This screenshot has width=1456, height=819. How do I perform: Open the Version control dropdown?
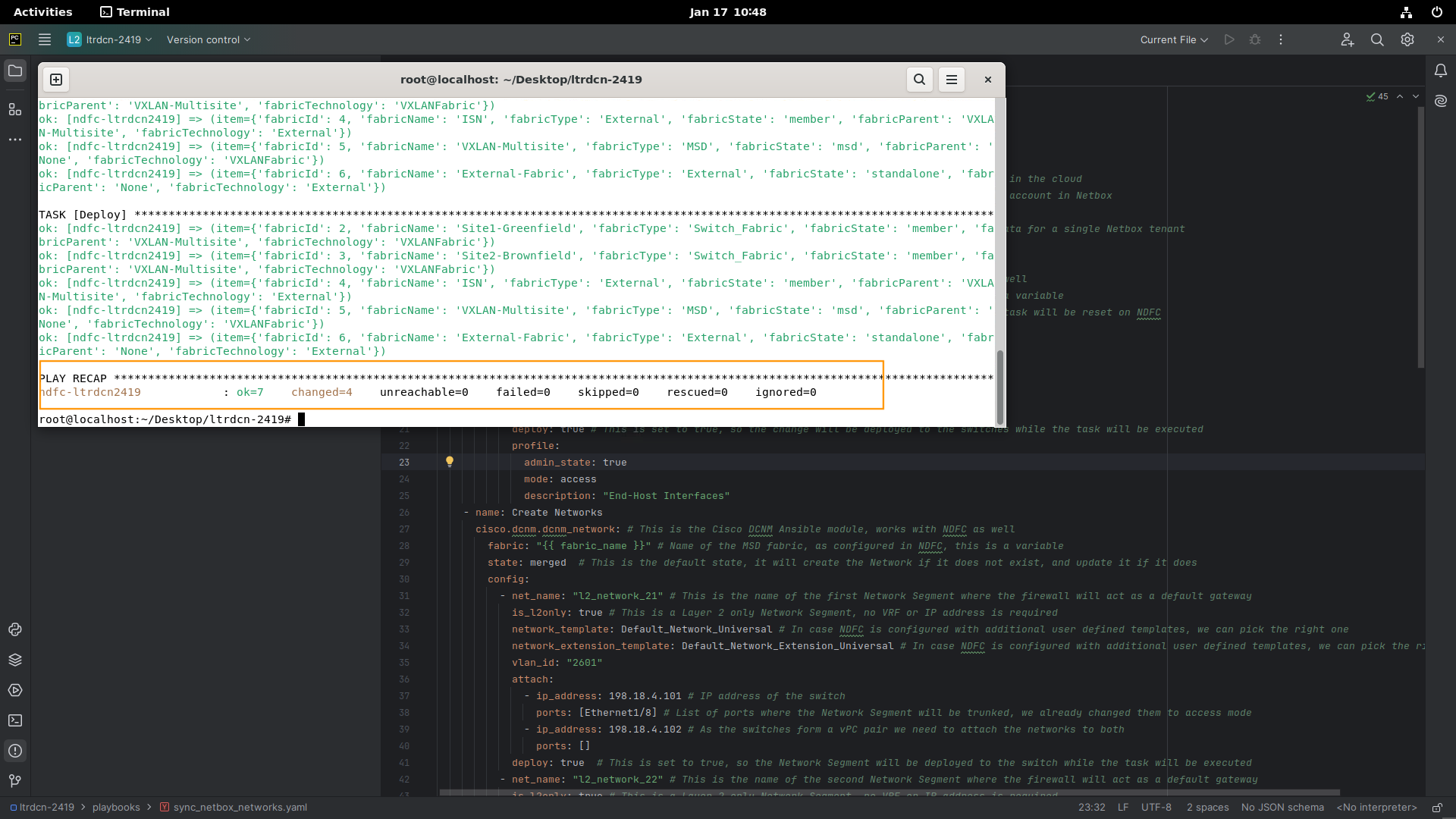pos(209,39)
